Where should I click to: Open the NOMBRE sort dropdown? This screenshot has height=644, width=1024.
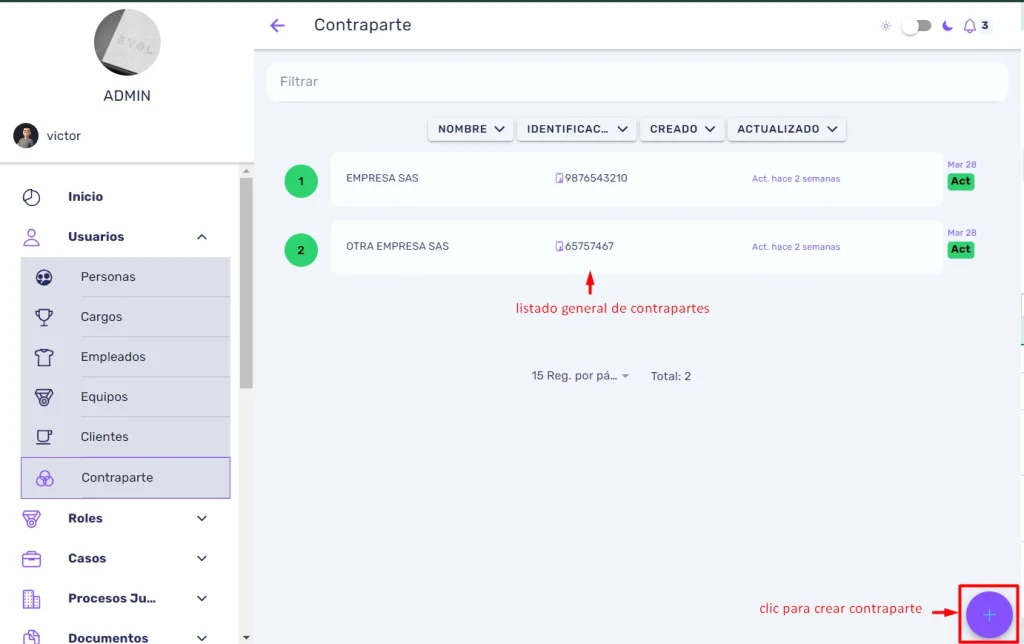tap(471, 129)
